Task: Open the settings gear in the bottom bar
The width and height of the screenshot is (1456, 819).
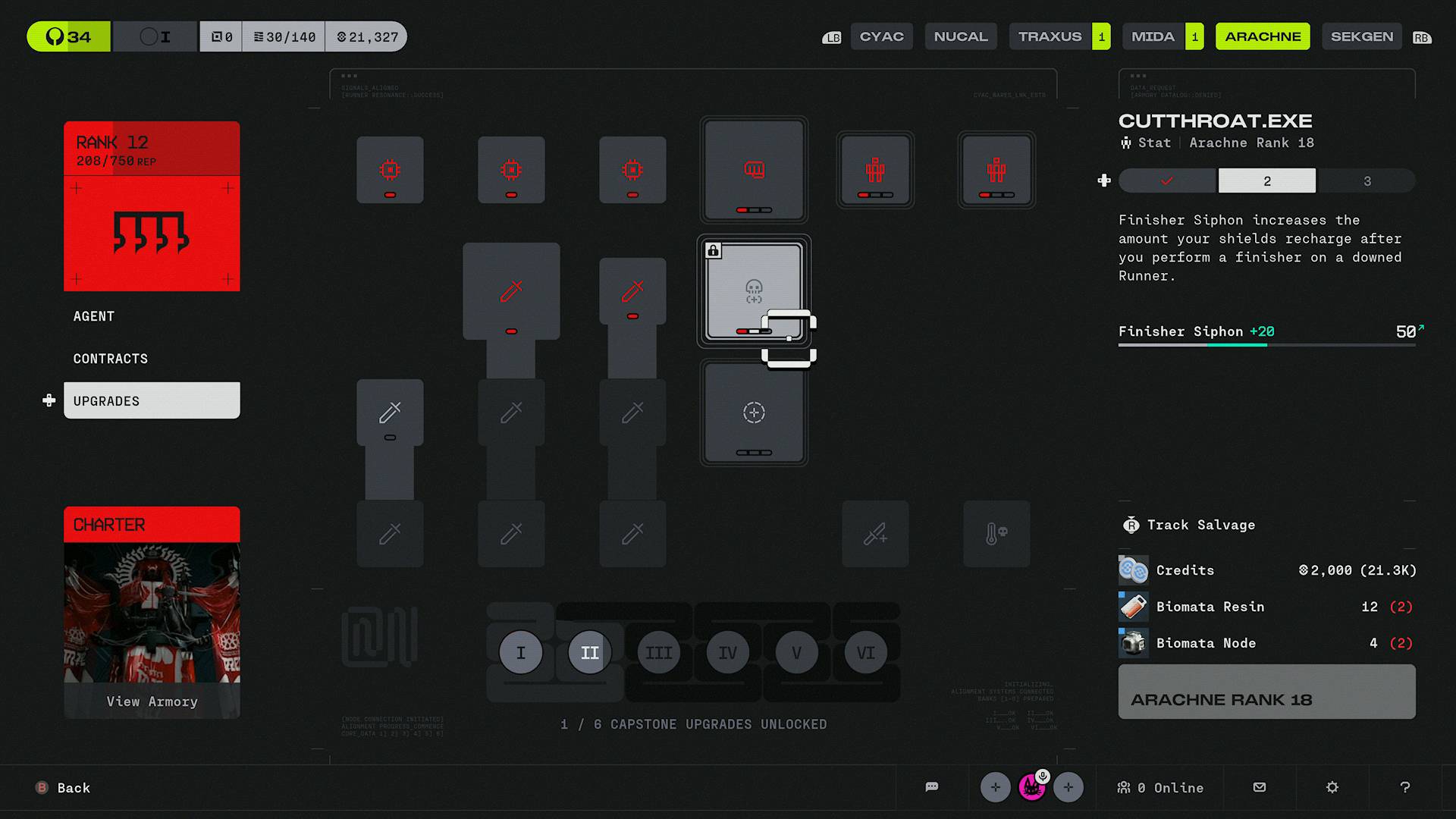Action: pos(1332,787)
